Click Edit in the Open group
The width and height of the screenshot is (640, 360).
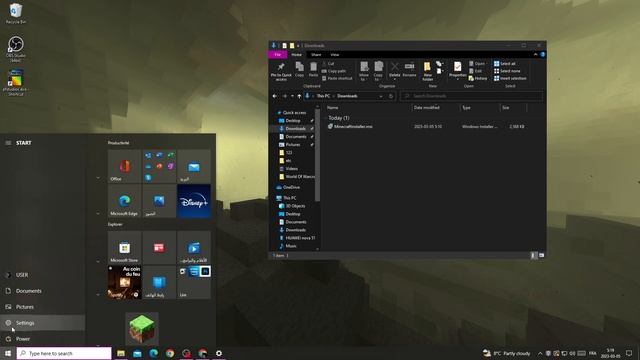(x=476, y=71)
